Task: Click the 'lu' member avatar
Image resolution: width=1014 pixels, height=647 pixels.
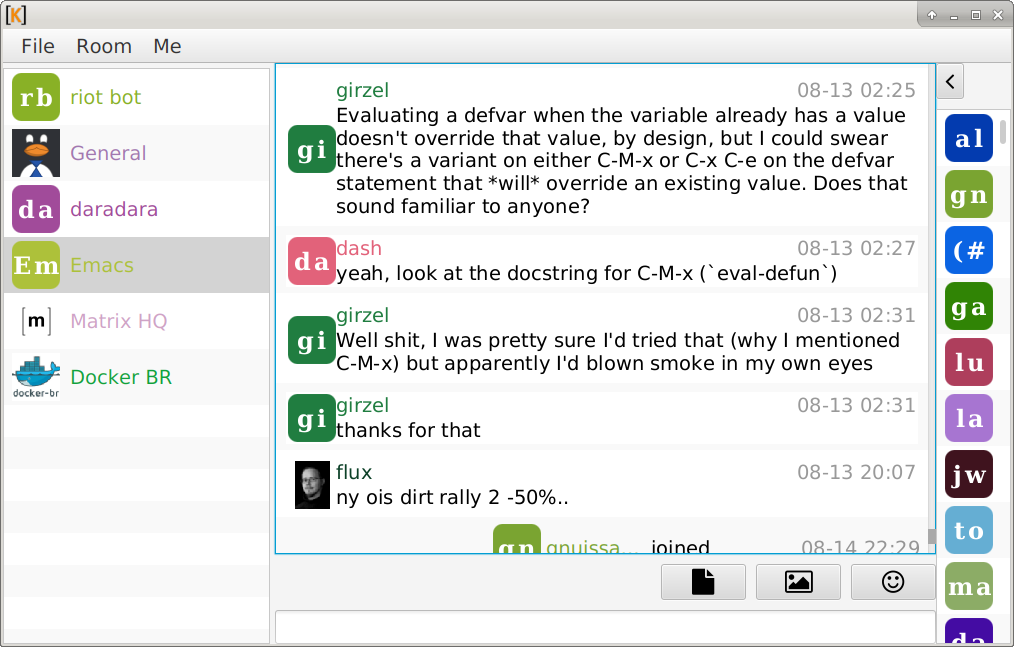Action: pyautogui.click(x=968, y=363)
